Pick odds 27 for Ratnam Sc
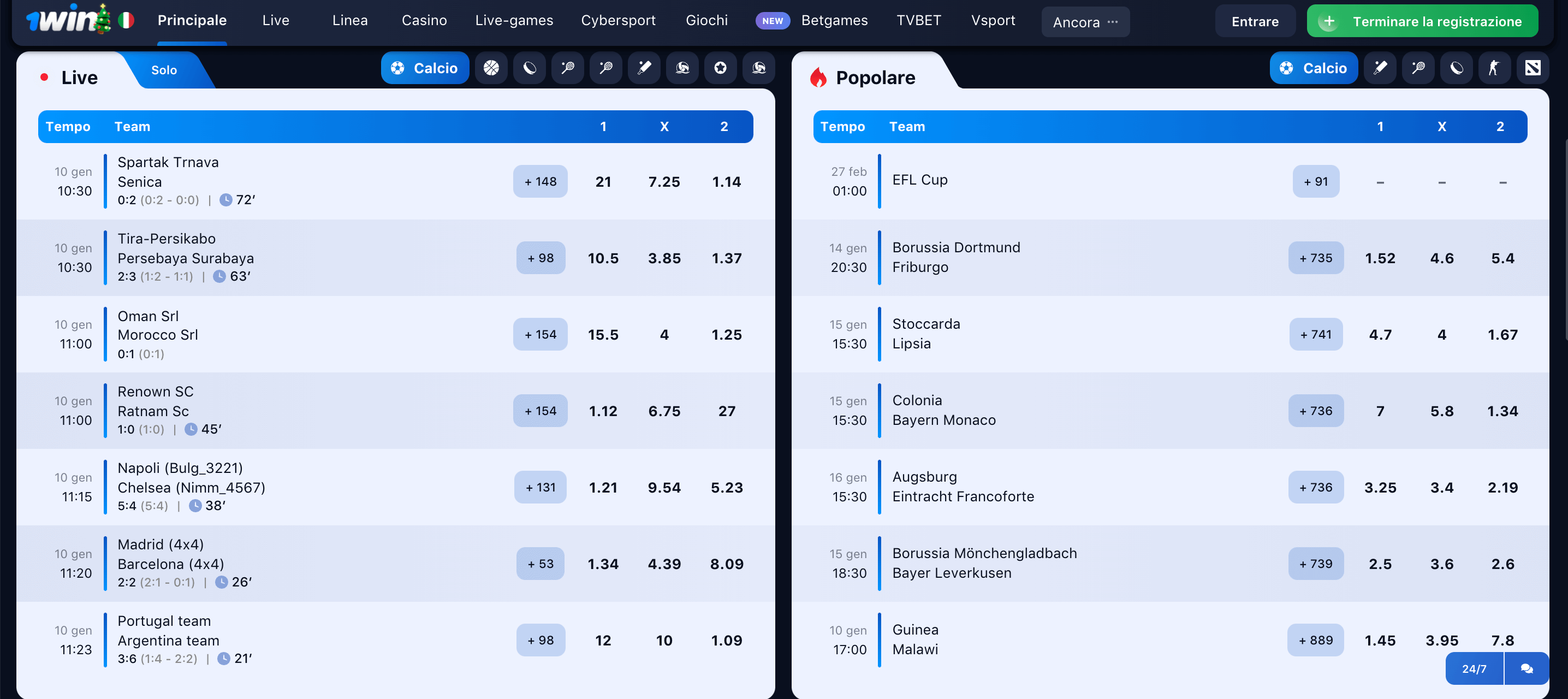Screen dimensions: 1568x699 [x=726, y=411]
